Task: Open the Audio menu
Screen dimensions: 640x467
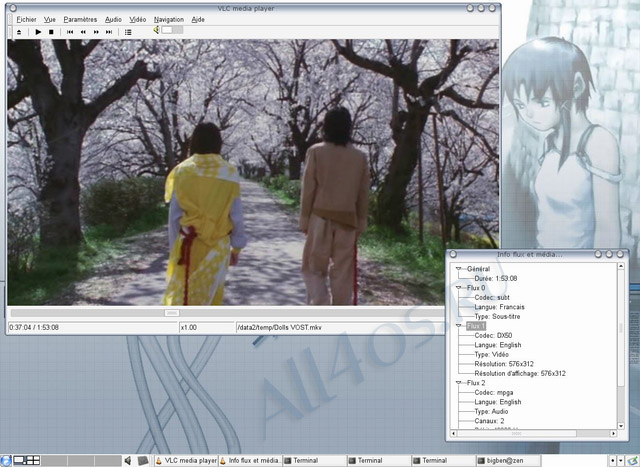Action: (x=113, y=19)
